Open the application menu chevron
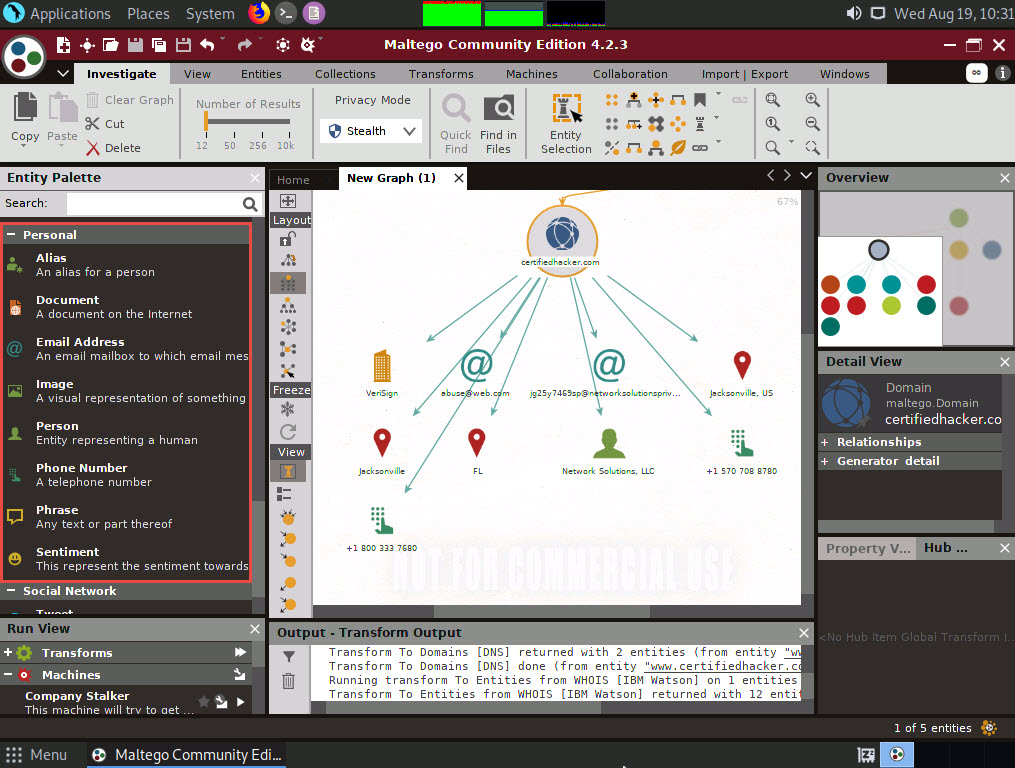The width and height of the screenshot is (1015, 768). (63, 73)
